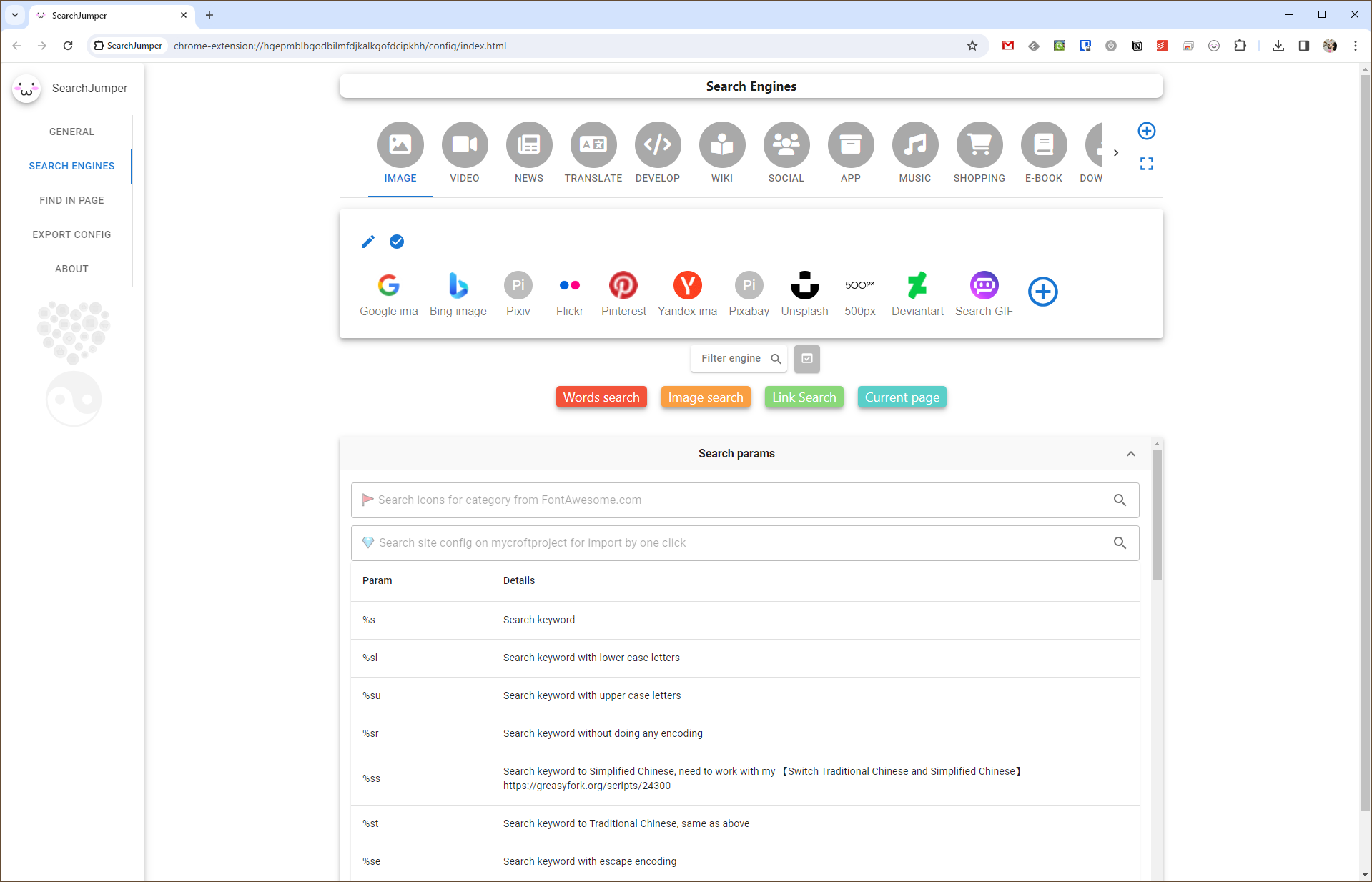Screen dimensions: 1372x882
Task: Click the Search params inner scrollbar
Action: [1158, 515]
